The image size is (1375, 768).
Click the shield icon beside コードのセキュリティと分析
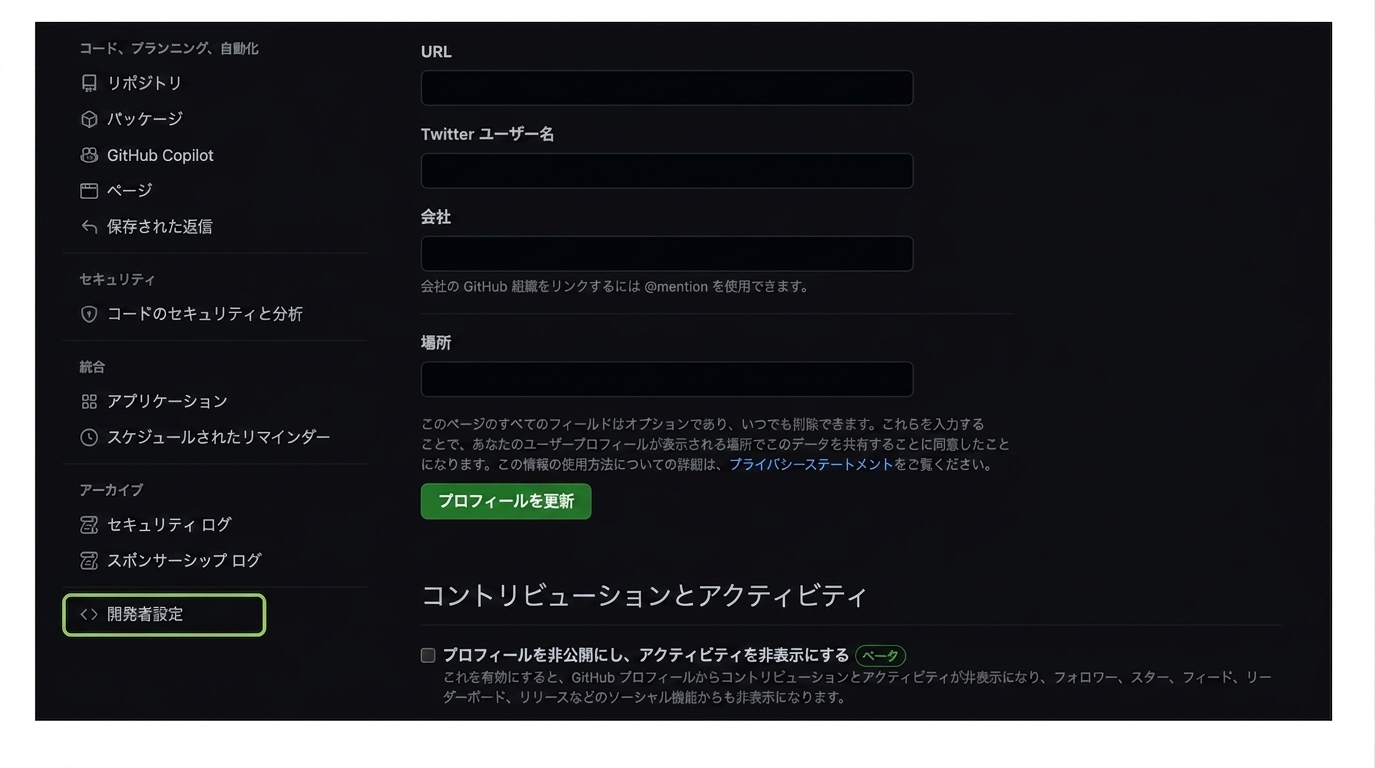pyautogui.click(x=89, y=314)
